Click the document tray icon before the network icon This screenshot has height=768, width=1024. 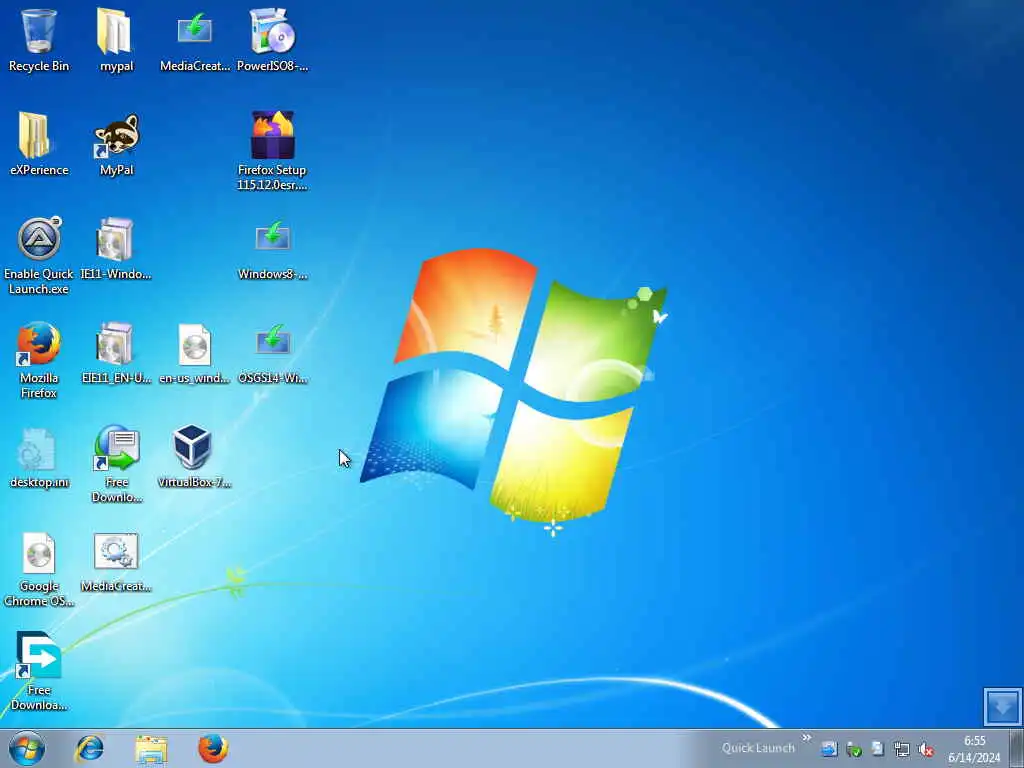tap(878, 750)
